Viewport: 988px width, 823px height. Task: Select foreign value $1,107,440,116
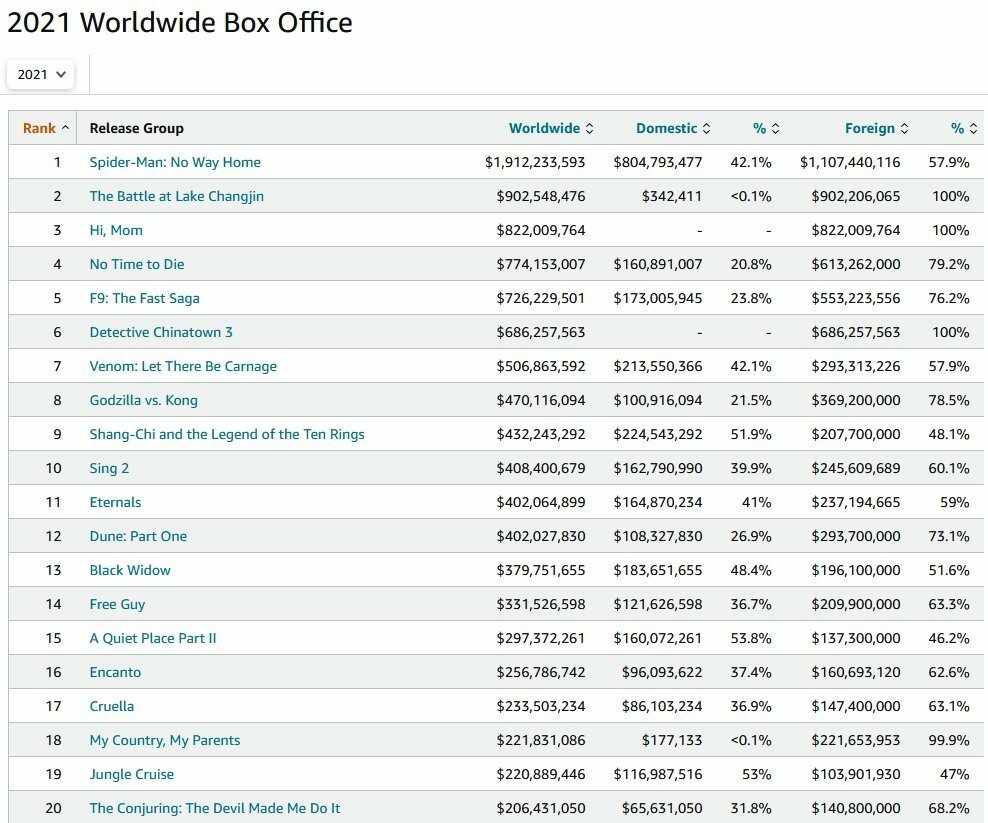tap(850, 162)
